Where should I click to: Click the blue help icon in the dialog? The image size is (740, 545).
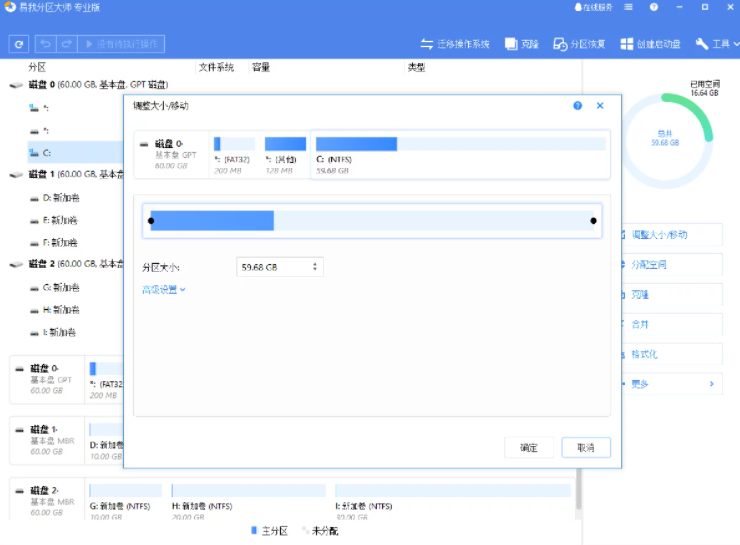[x=577, y=105]
